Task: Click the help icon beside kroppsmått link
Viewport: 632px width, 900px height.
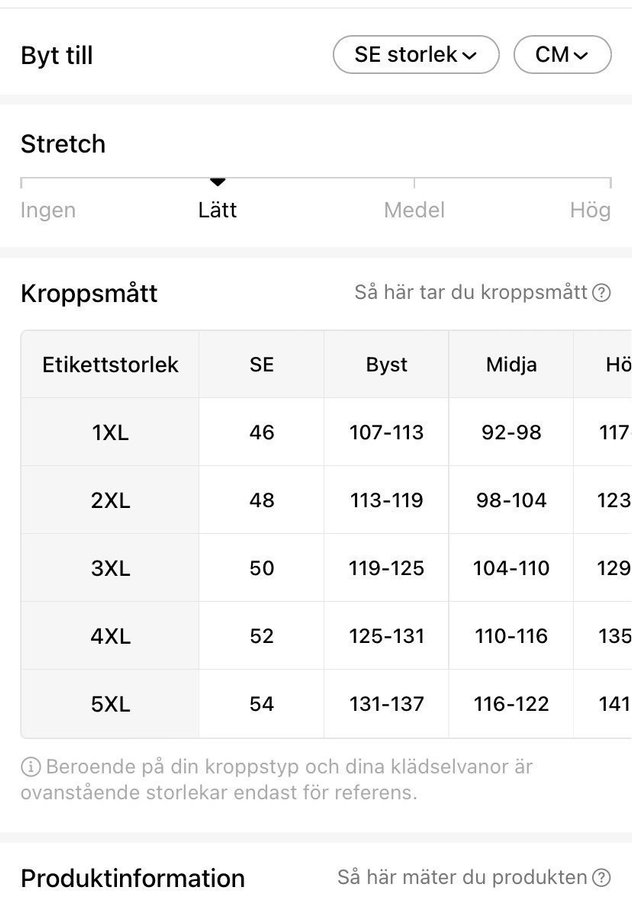Action: point(601,293)
